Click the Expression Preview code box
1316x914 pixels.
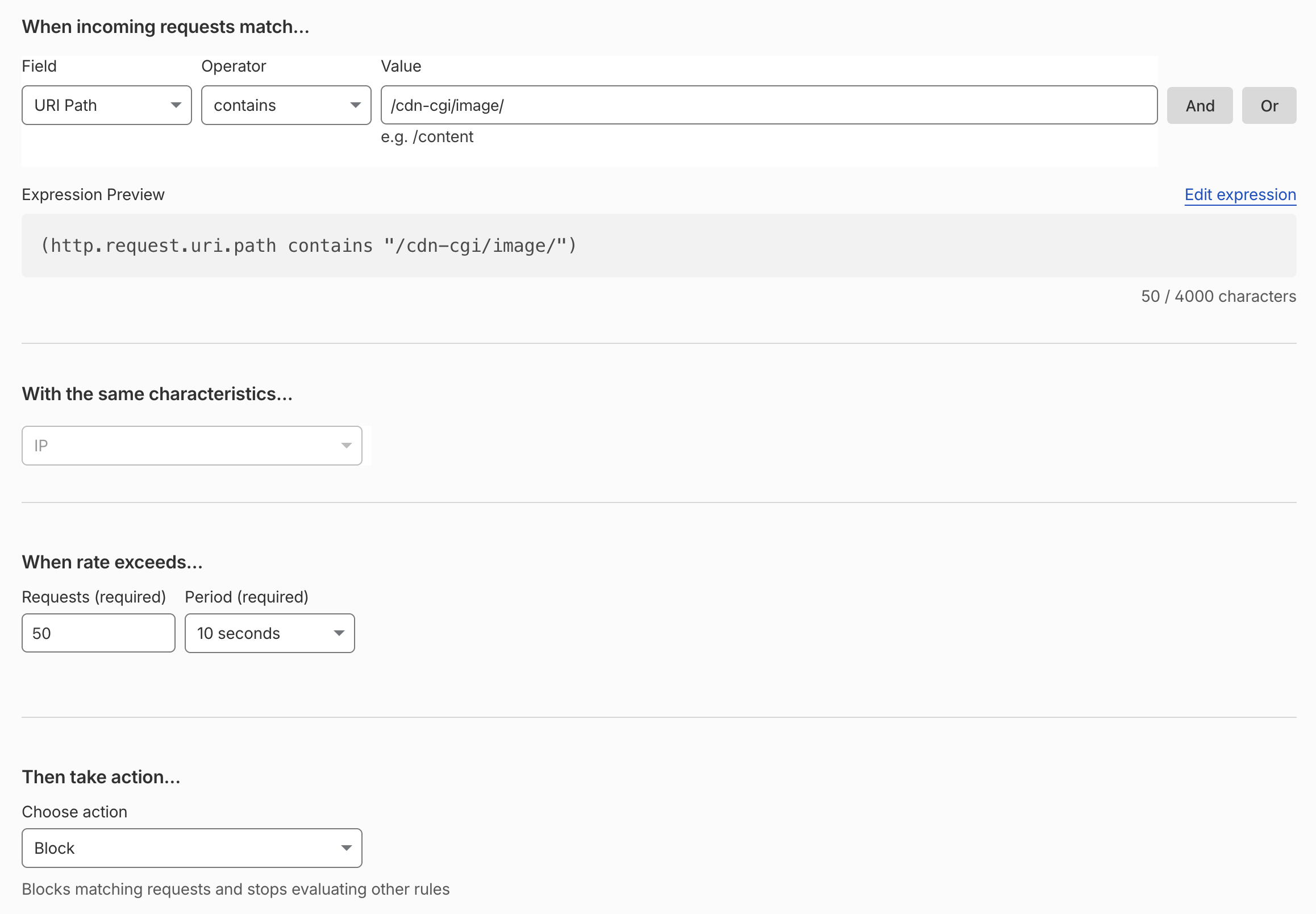(x=659, y=246)
